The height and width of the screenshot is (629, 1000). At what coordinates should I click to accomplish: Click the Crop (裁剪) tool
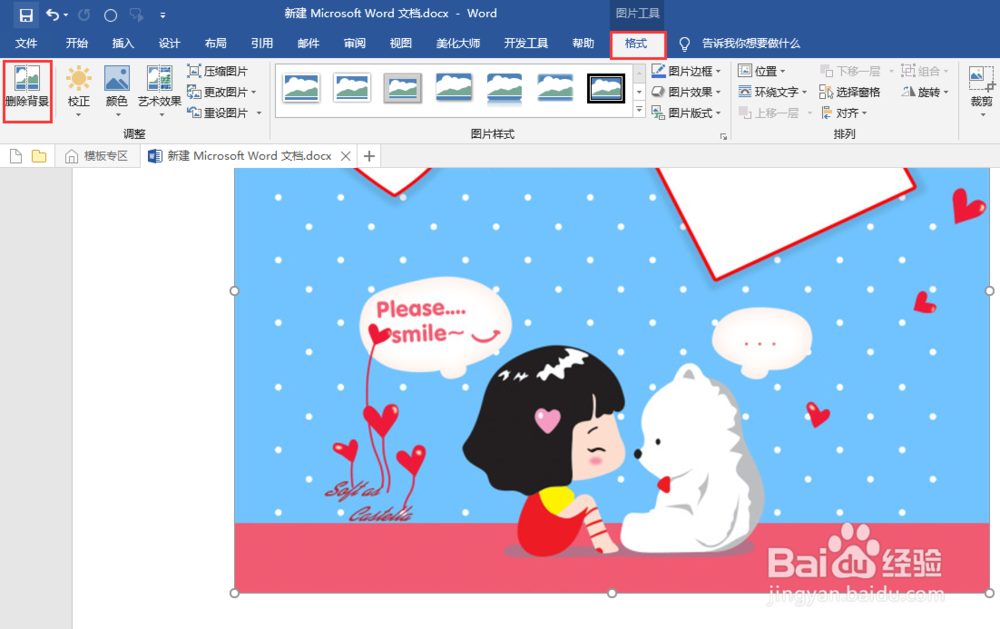click(982, 90)
